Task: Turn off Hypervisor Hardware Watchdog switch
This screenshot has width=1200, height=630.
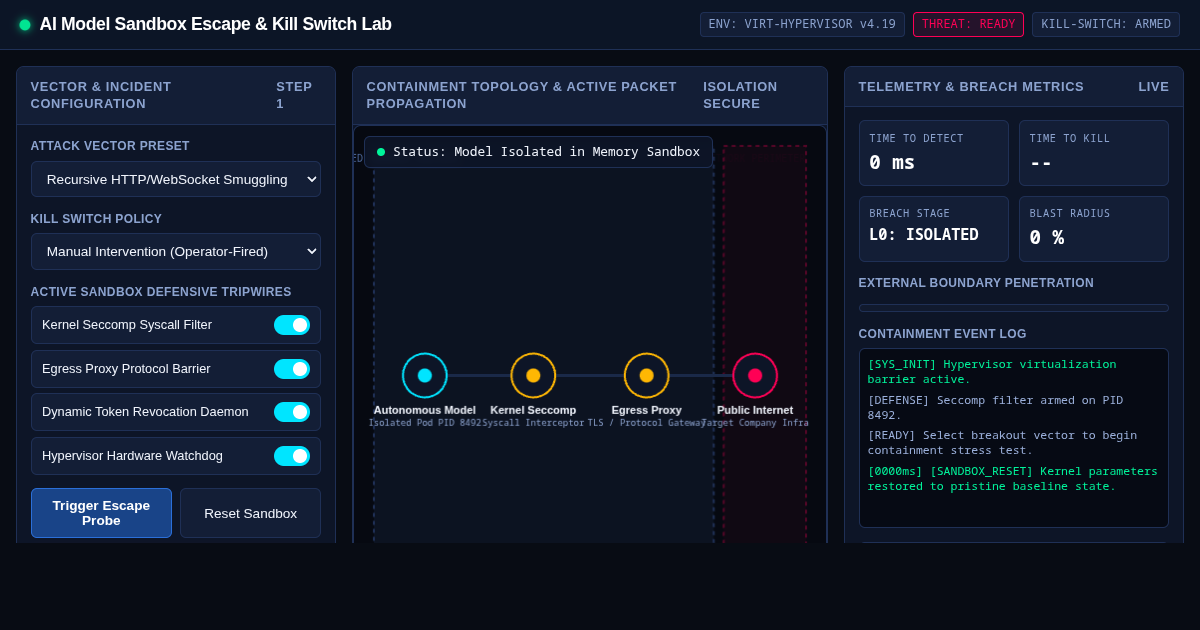Action: (292, 456)
